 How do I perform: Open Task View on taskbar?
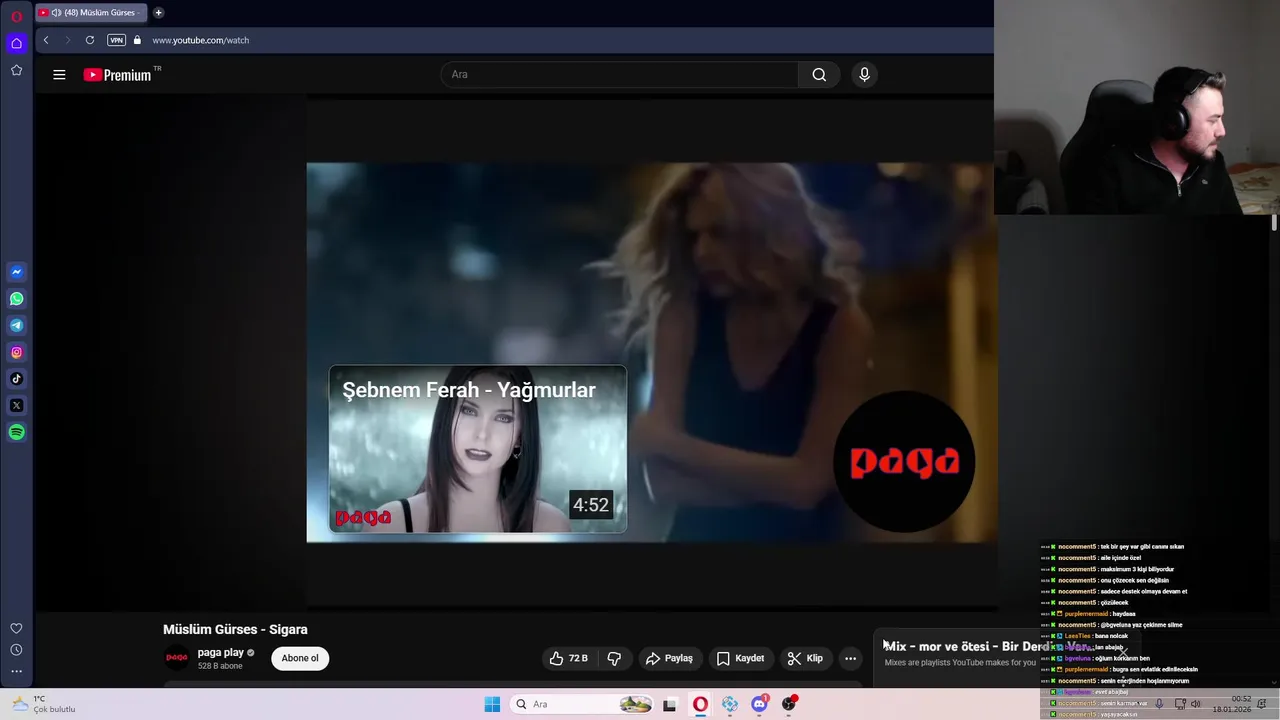(670, 704)
